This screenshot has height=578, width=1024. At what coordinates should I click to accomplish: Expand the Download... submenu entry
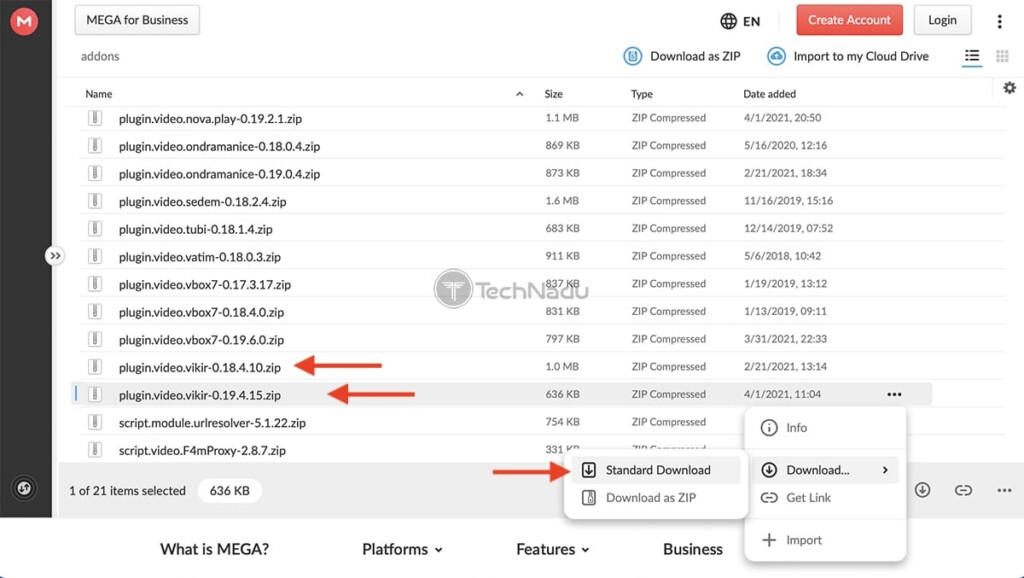tap(825, 470)
